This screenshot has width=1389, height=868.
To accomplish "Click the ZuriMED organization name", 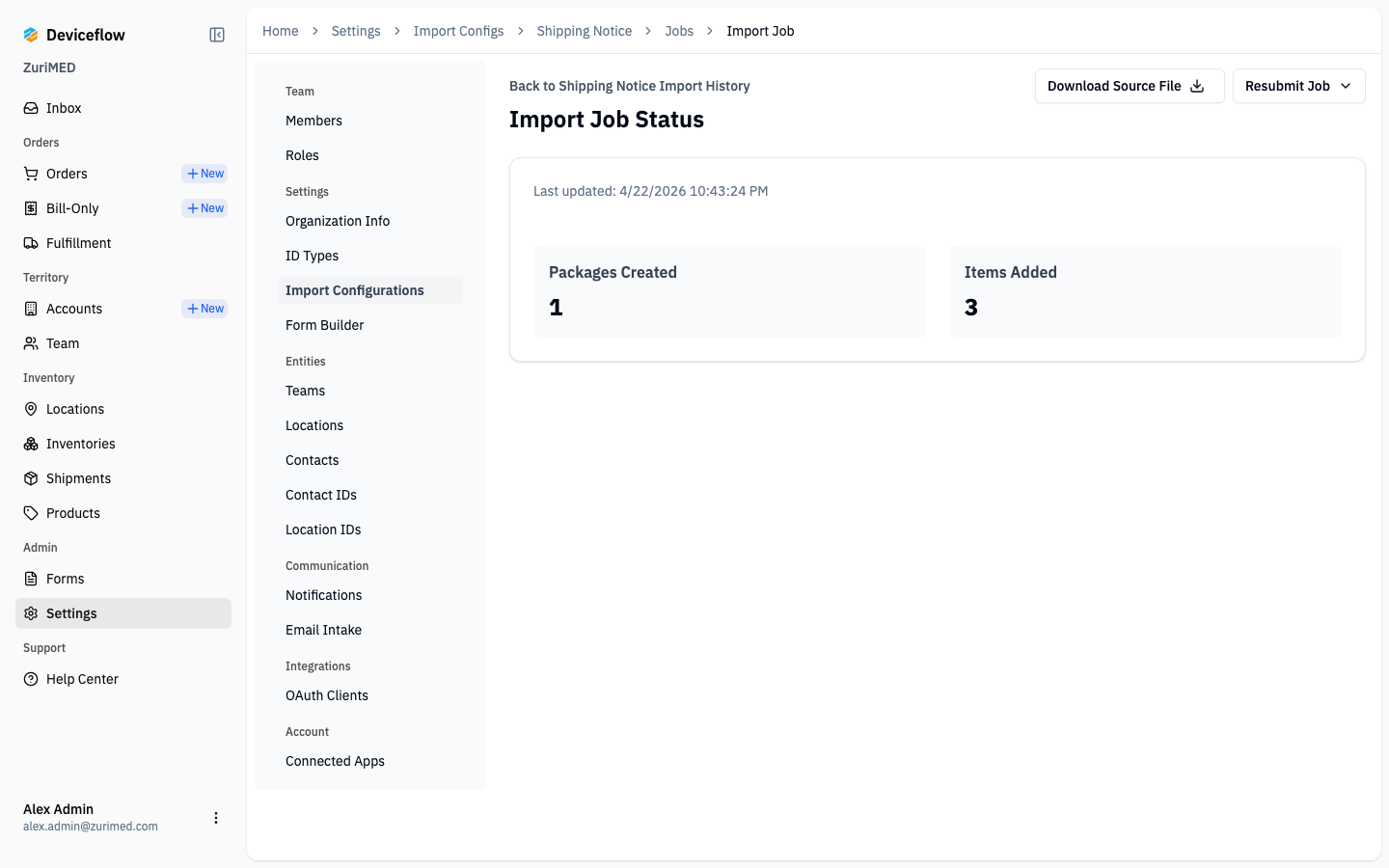I will [x=49, y=68].
